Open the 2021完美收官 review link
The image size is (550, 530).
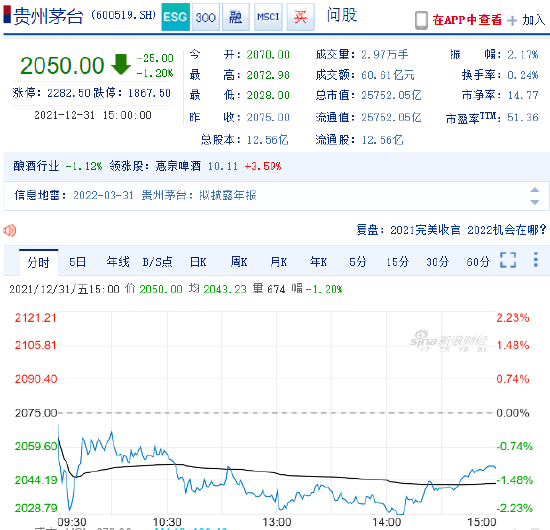(425, 230)
